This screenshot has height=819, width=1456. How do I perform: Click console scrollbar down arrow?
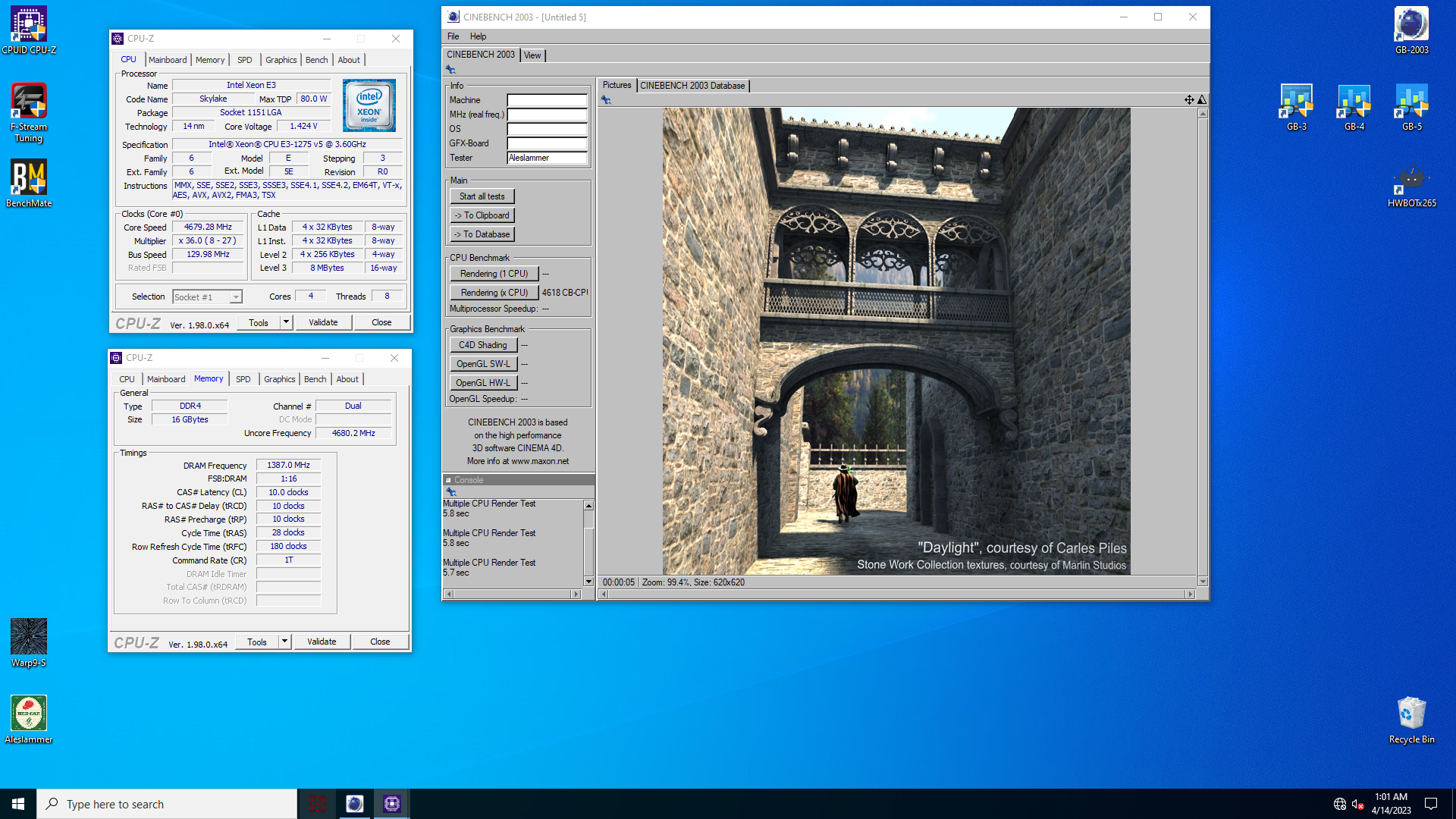pyautogui.click(x=588, y=582)
